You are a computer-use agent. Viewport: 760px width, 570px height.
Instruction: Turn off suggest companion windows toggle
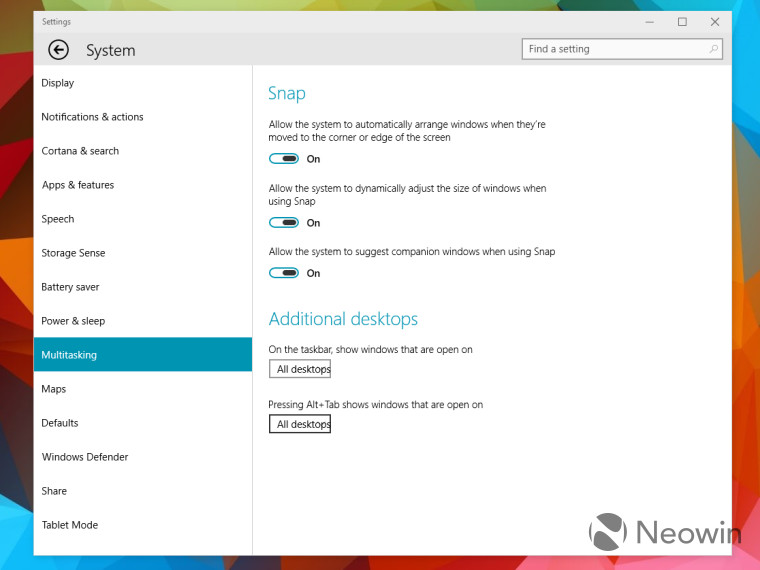click(x=284, y=273)
